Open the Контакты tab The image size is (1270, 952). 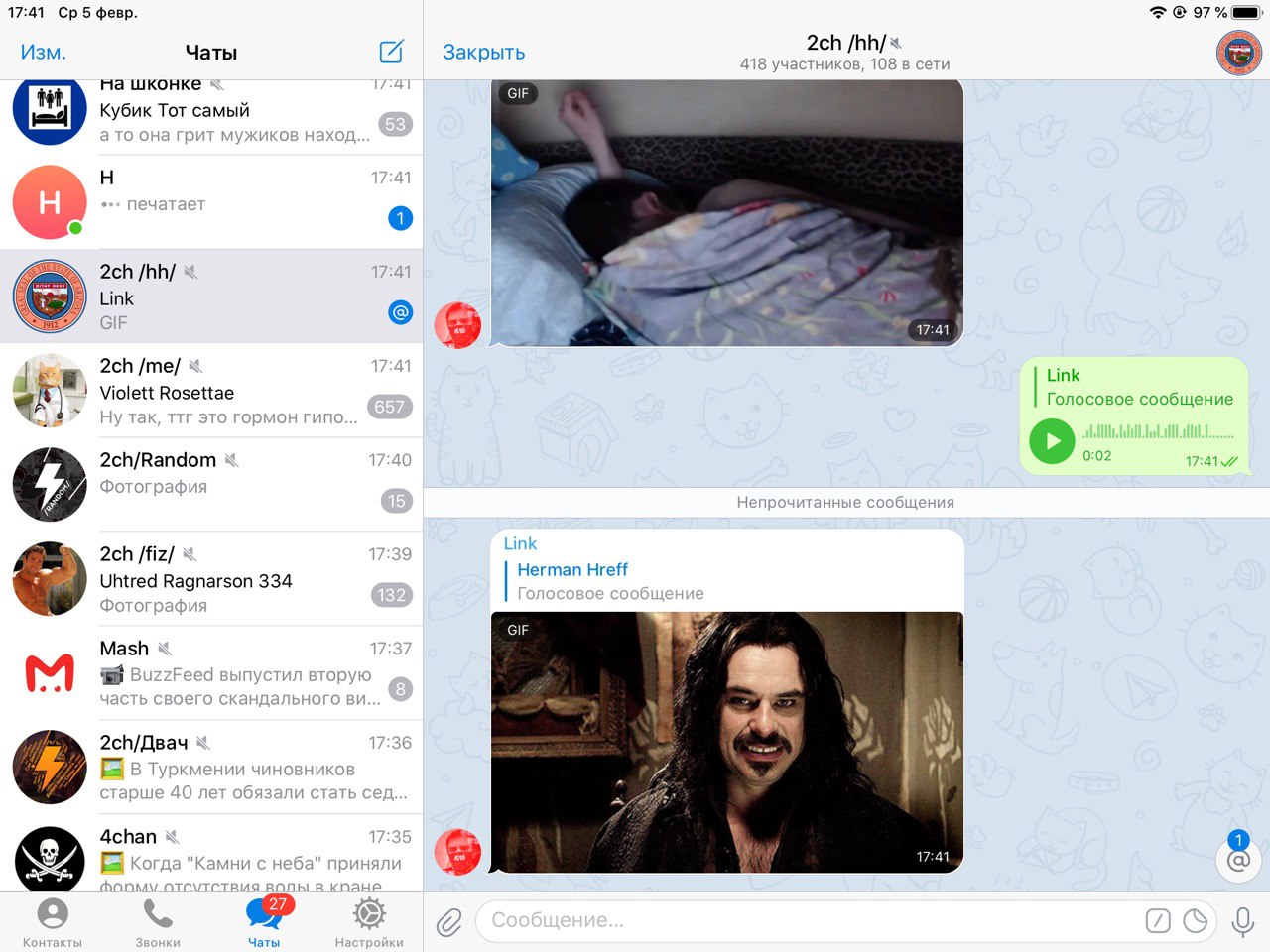(x=53, y=923)
